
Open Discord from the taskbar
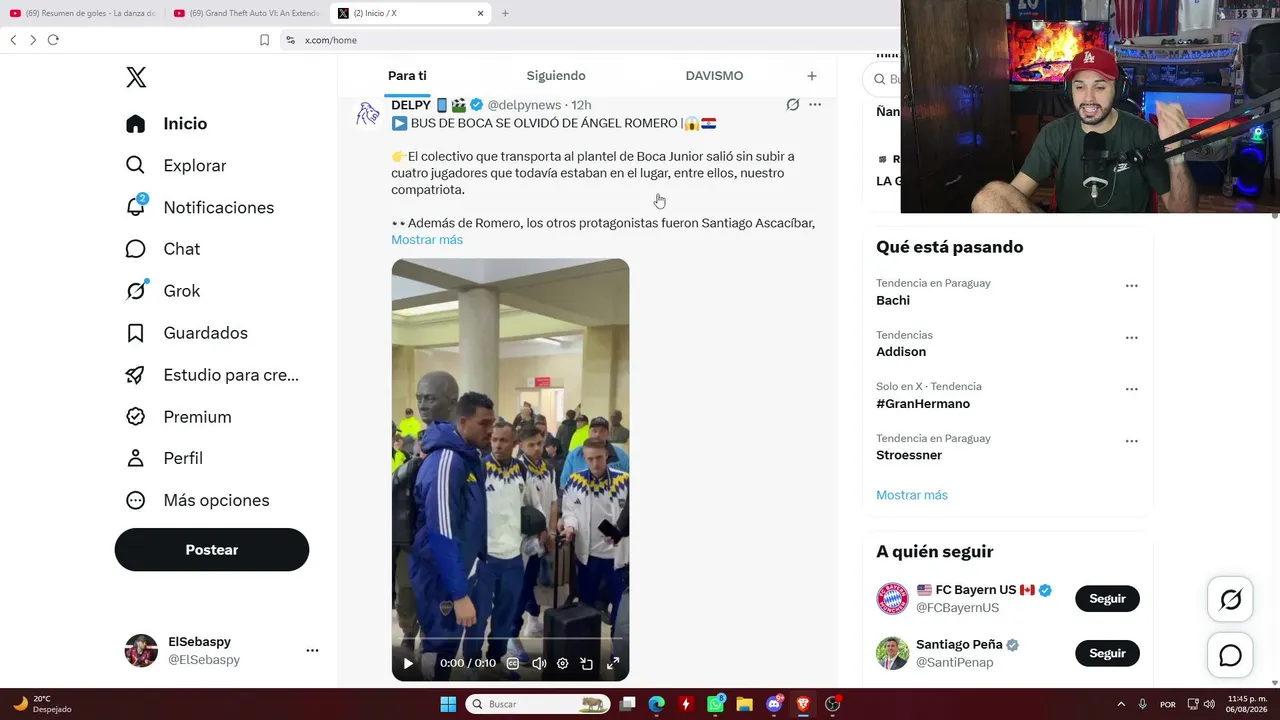click(x=774, y=704)
